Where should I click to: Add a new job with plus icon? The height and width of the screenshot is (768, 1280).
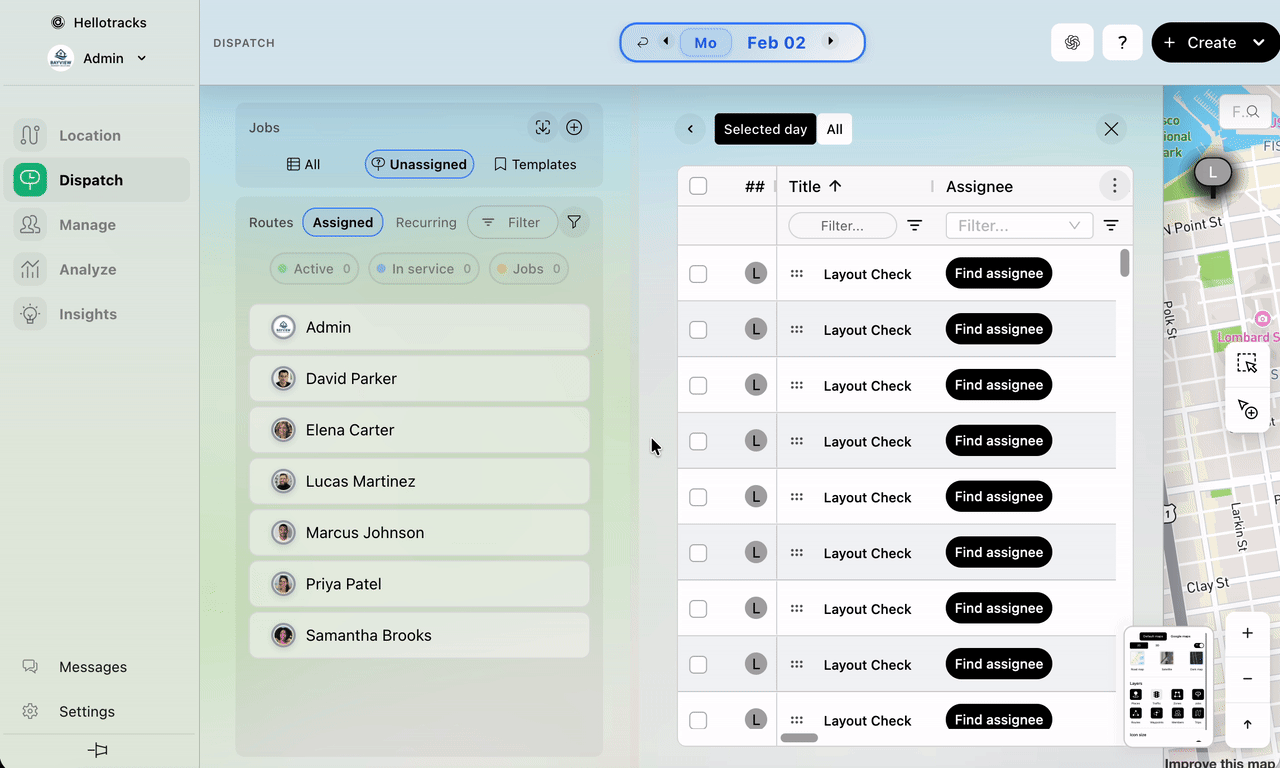pos(574,127)
